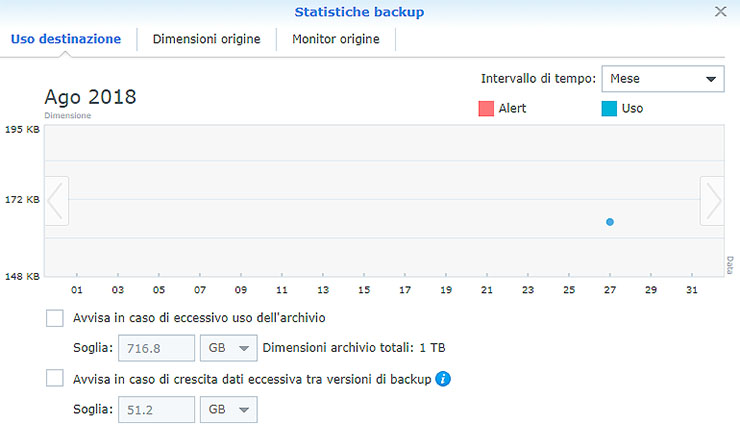Click the 716.8 threshold input field
This screenshot has height=448, width=740.
(x=156, y=348)
